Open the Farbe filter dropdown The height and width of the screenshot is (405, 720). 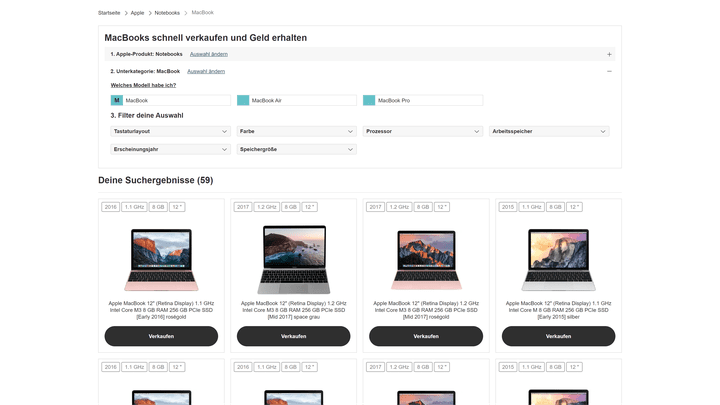297,131
